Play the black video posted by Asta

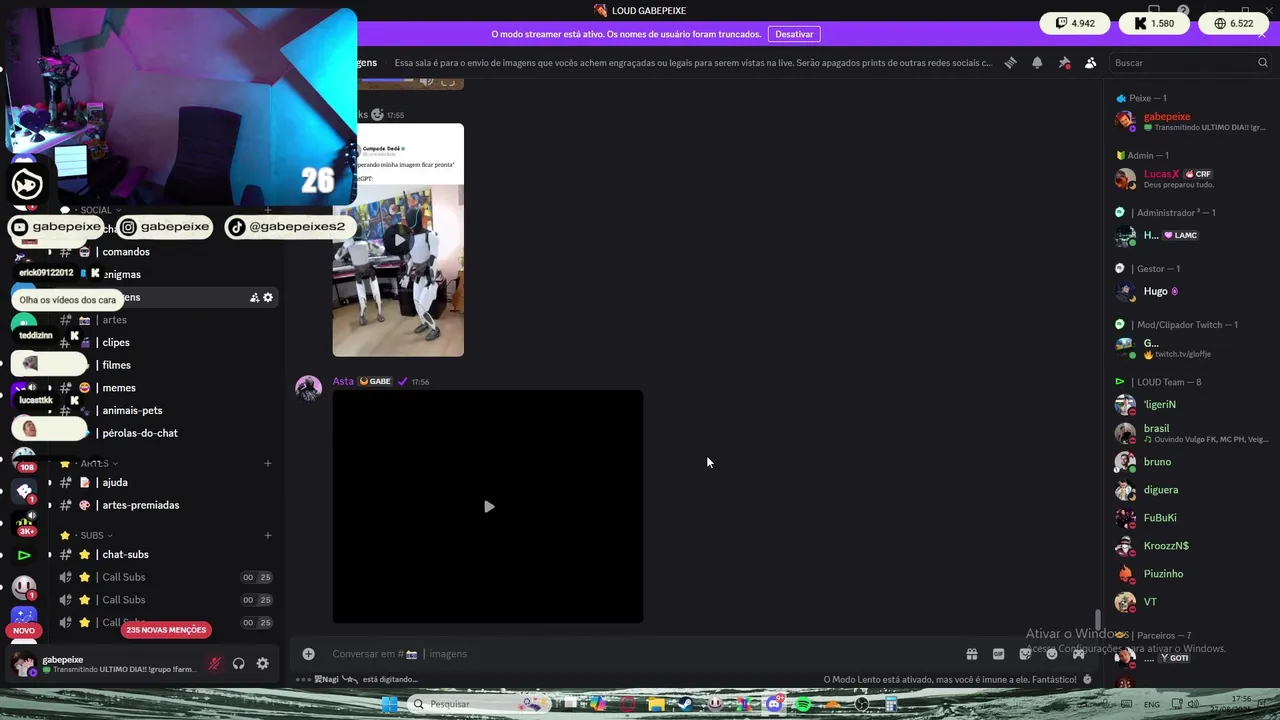pyautogui.click(x=488, y=507)
